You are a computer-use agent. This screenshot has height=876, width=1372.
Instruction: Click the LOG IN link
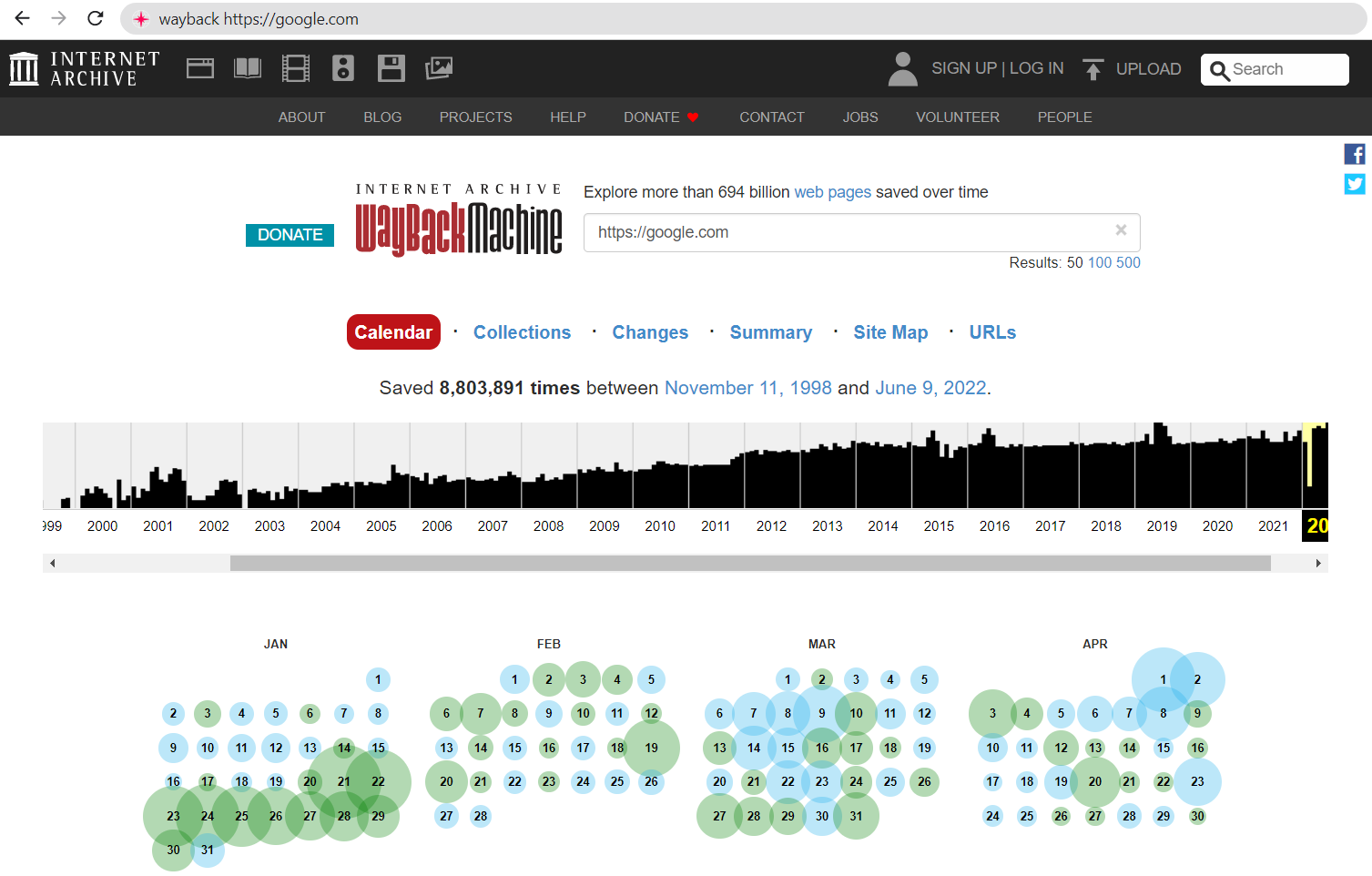tap(1036, 68)
